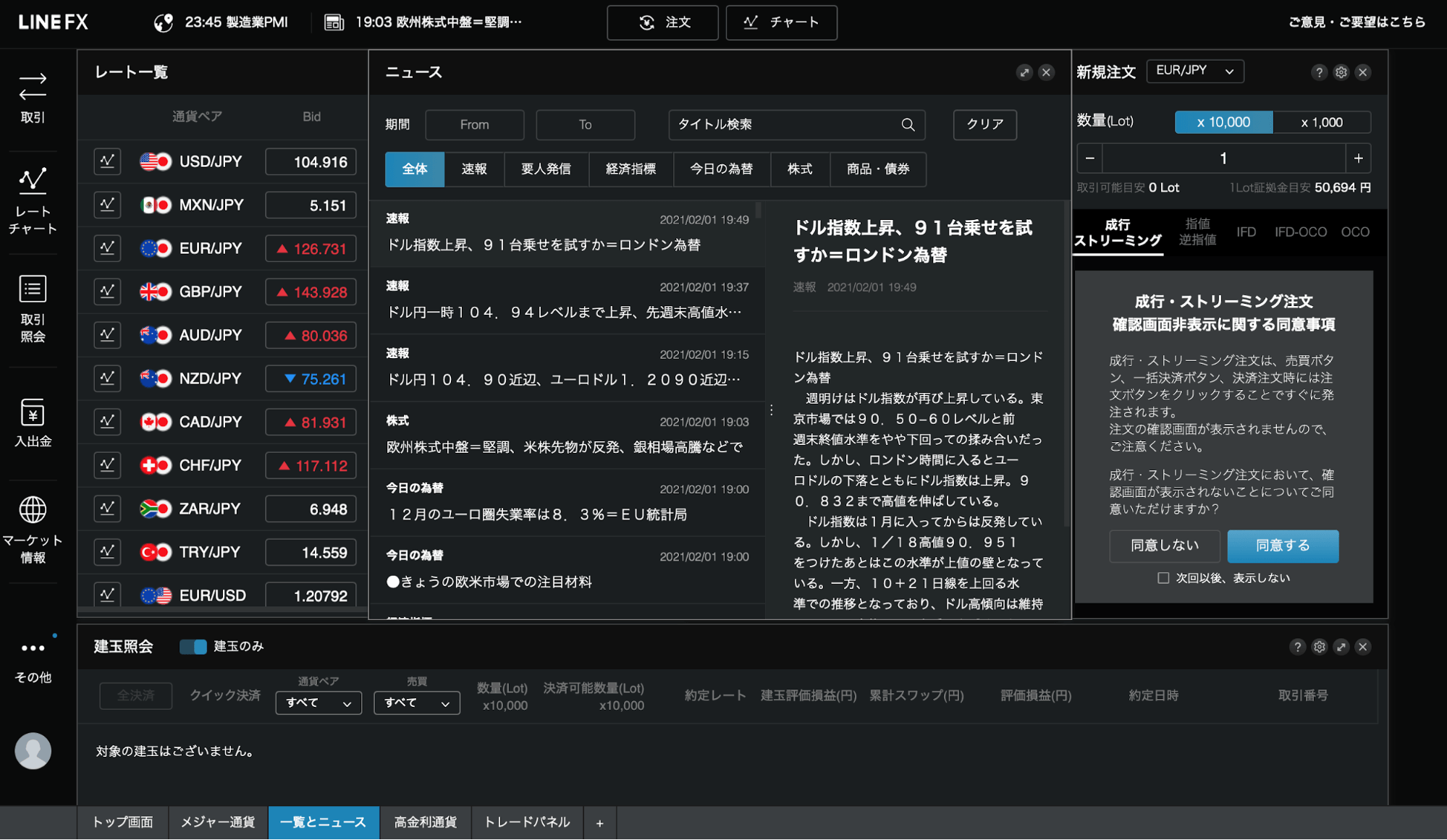
Task: Click 同意しない button
Action: (1165, 546)
